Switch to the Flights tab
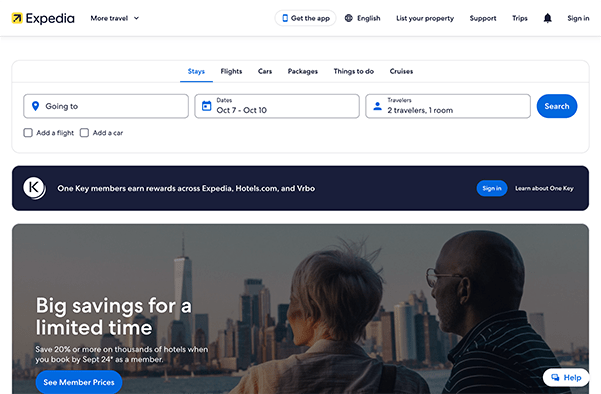601x394 pixels. 231,71
